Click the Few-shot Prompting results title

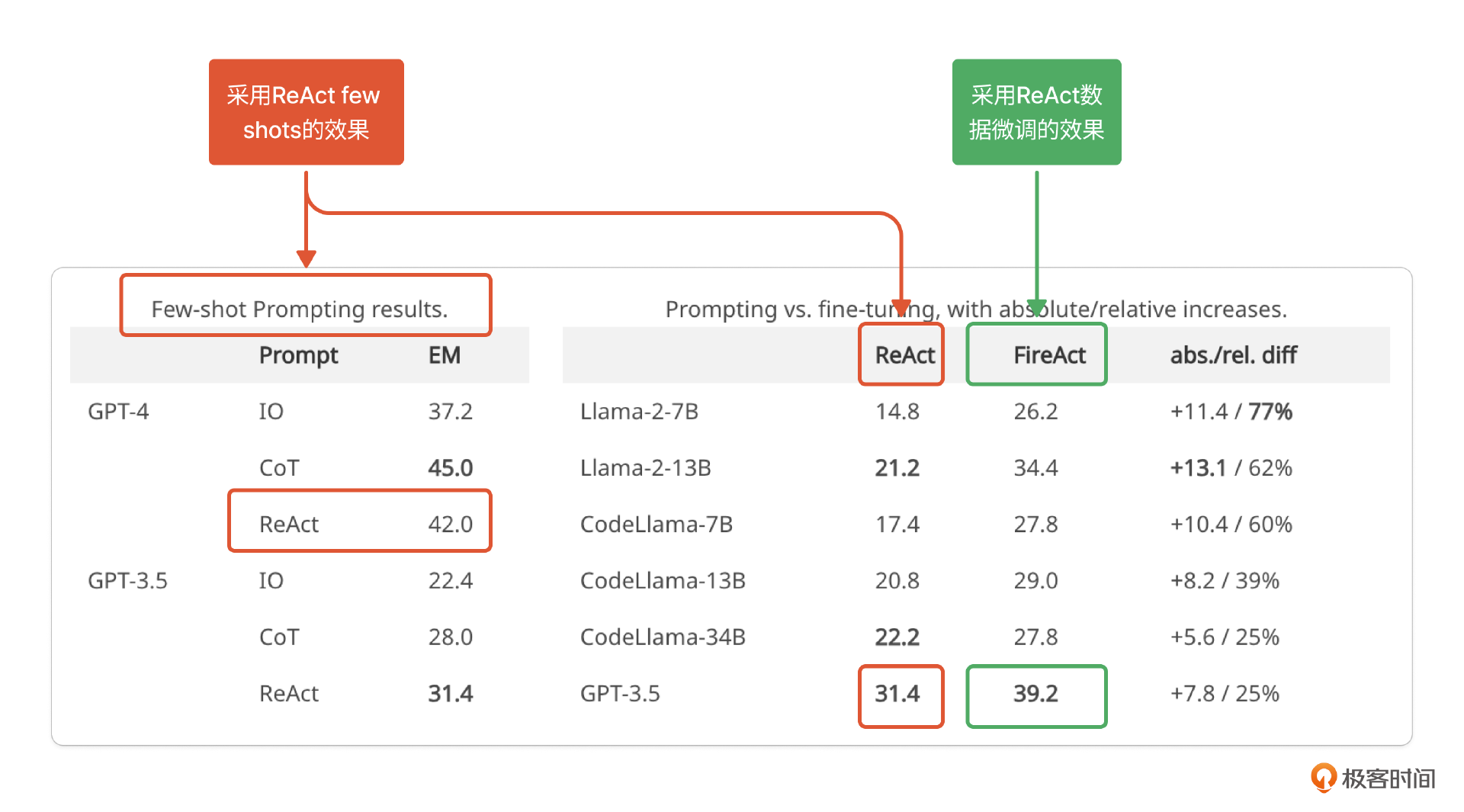300,309
